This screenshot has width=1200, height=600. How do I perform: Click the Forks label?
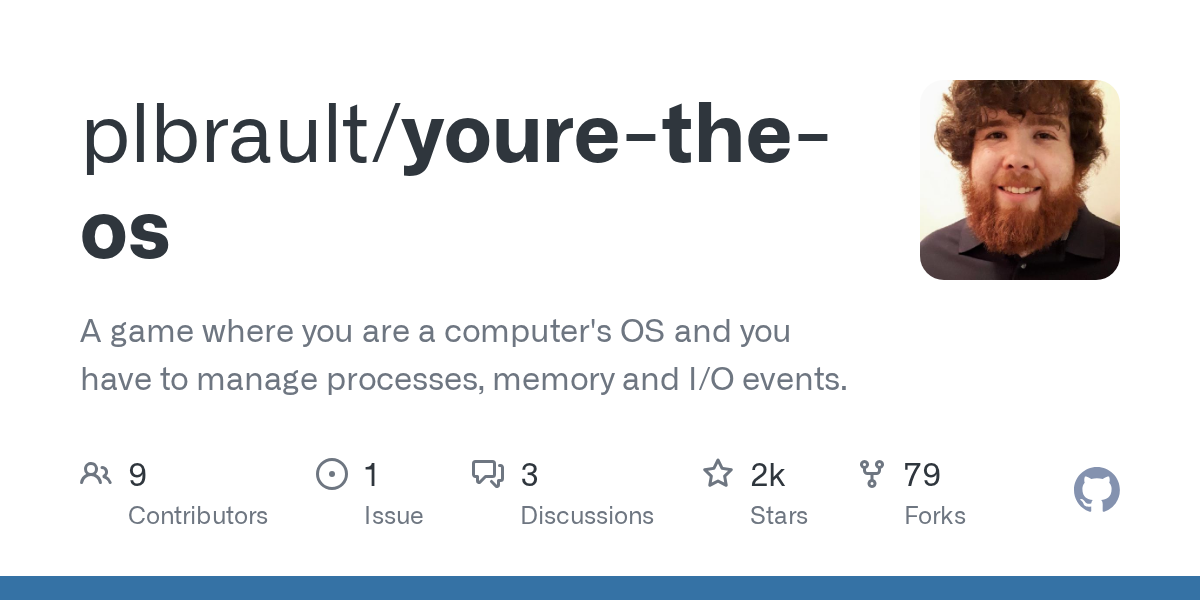935,516
